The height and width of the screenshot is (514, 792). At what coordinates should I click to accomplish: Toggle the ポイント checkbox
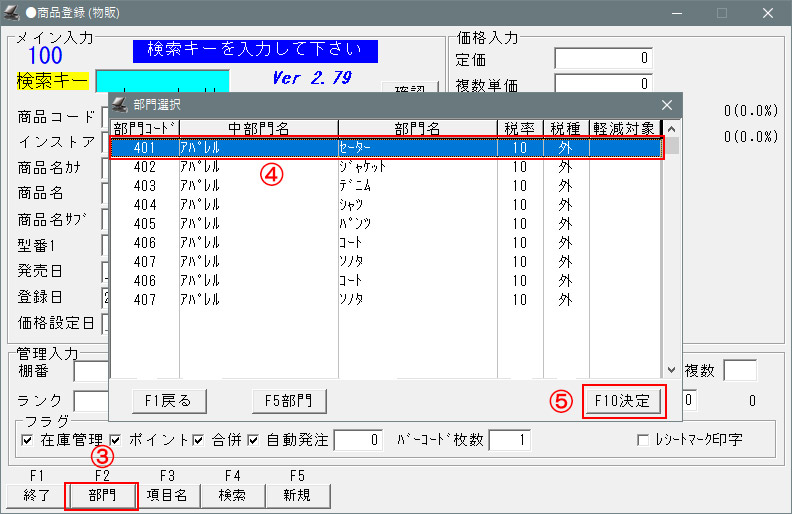coord(116,439)
